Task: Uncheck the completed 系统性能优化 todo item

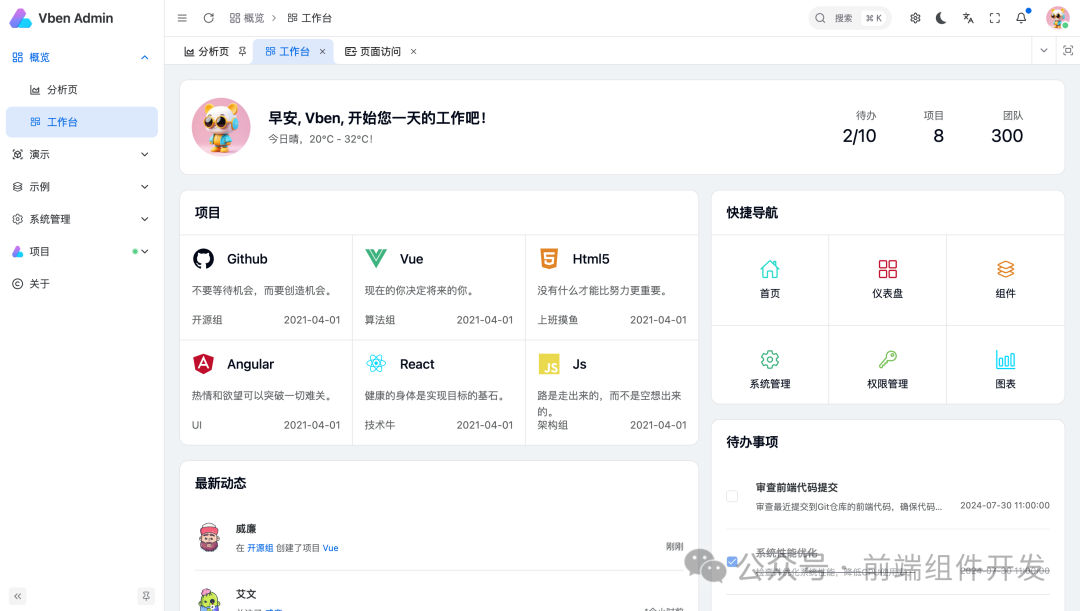Action: coord(731,561)
